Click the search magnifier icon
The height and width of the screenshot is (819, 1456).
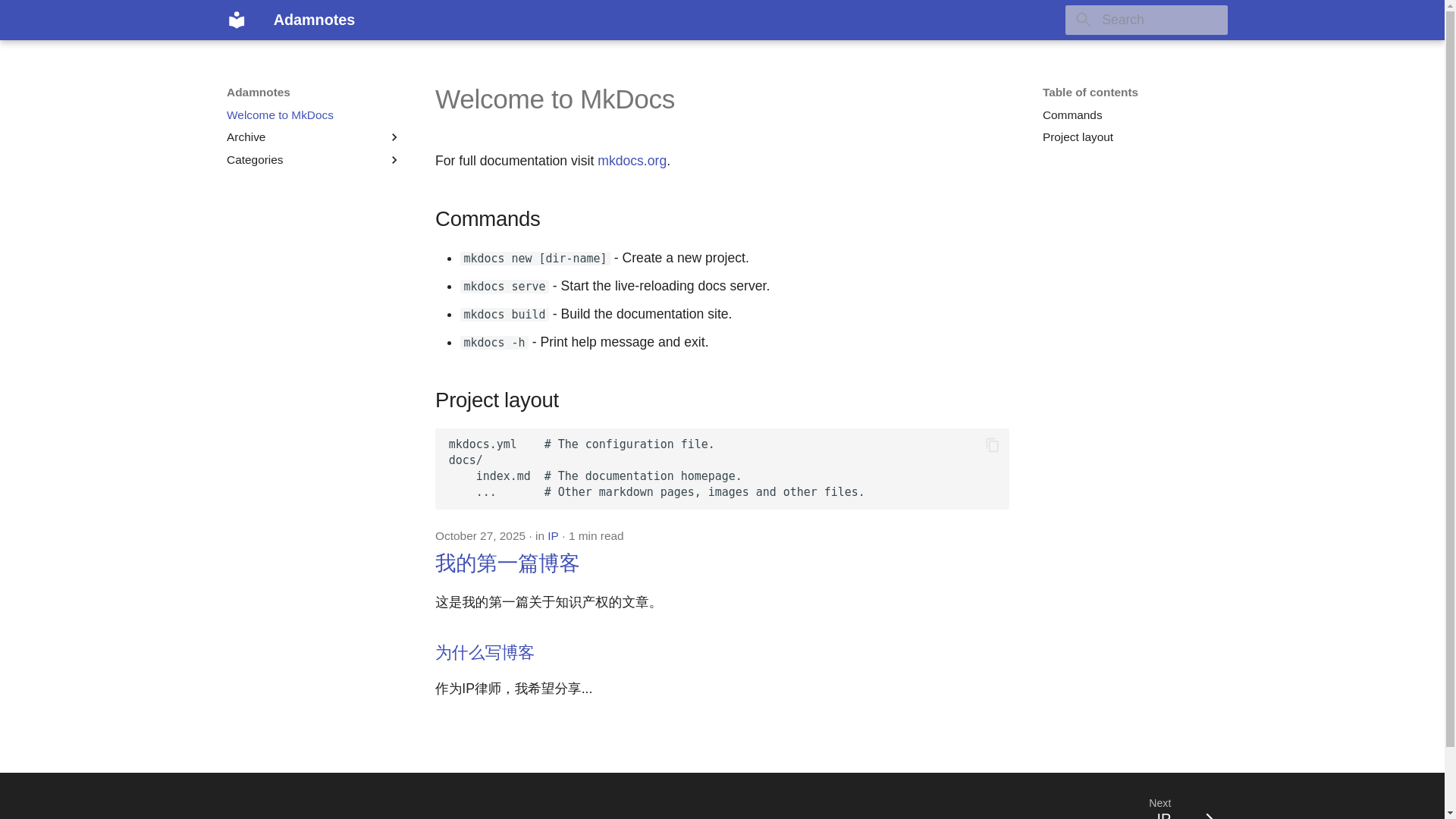(x=1083, y=20)
